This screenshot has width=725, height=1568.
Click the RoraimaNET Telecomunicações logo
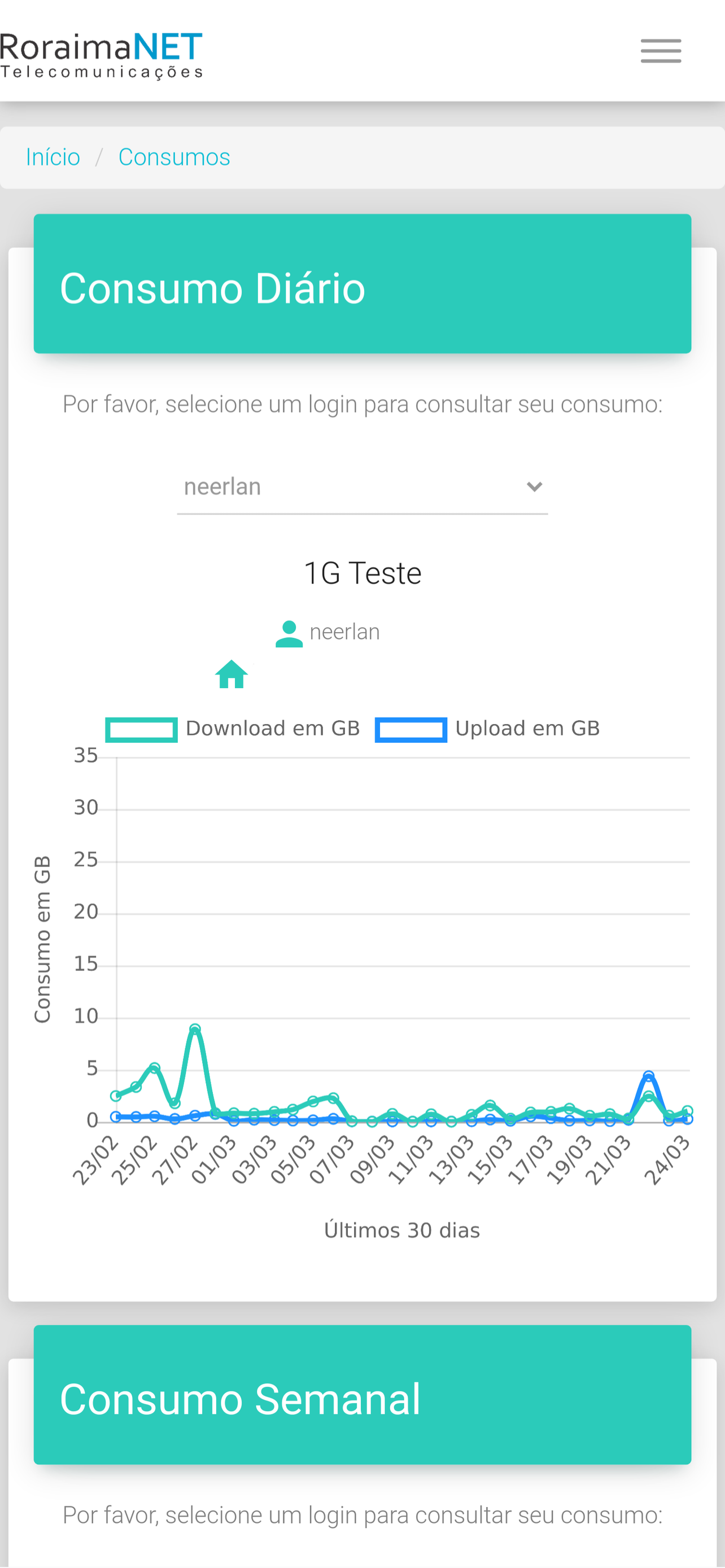click(101, 55)
